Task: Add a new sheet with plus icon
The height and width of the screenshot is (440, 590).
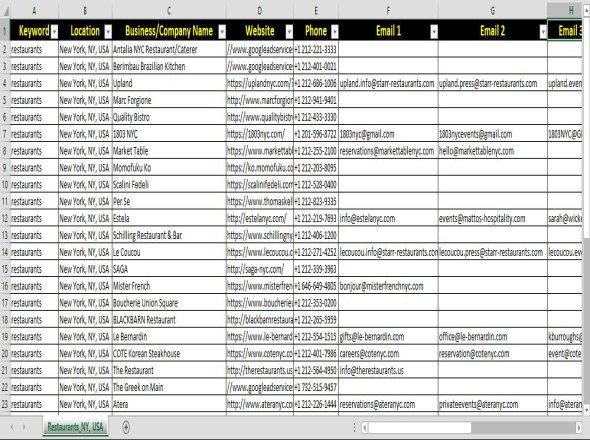Action: pos(126,427)
